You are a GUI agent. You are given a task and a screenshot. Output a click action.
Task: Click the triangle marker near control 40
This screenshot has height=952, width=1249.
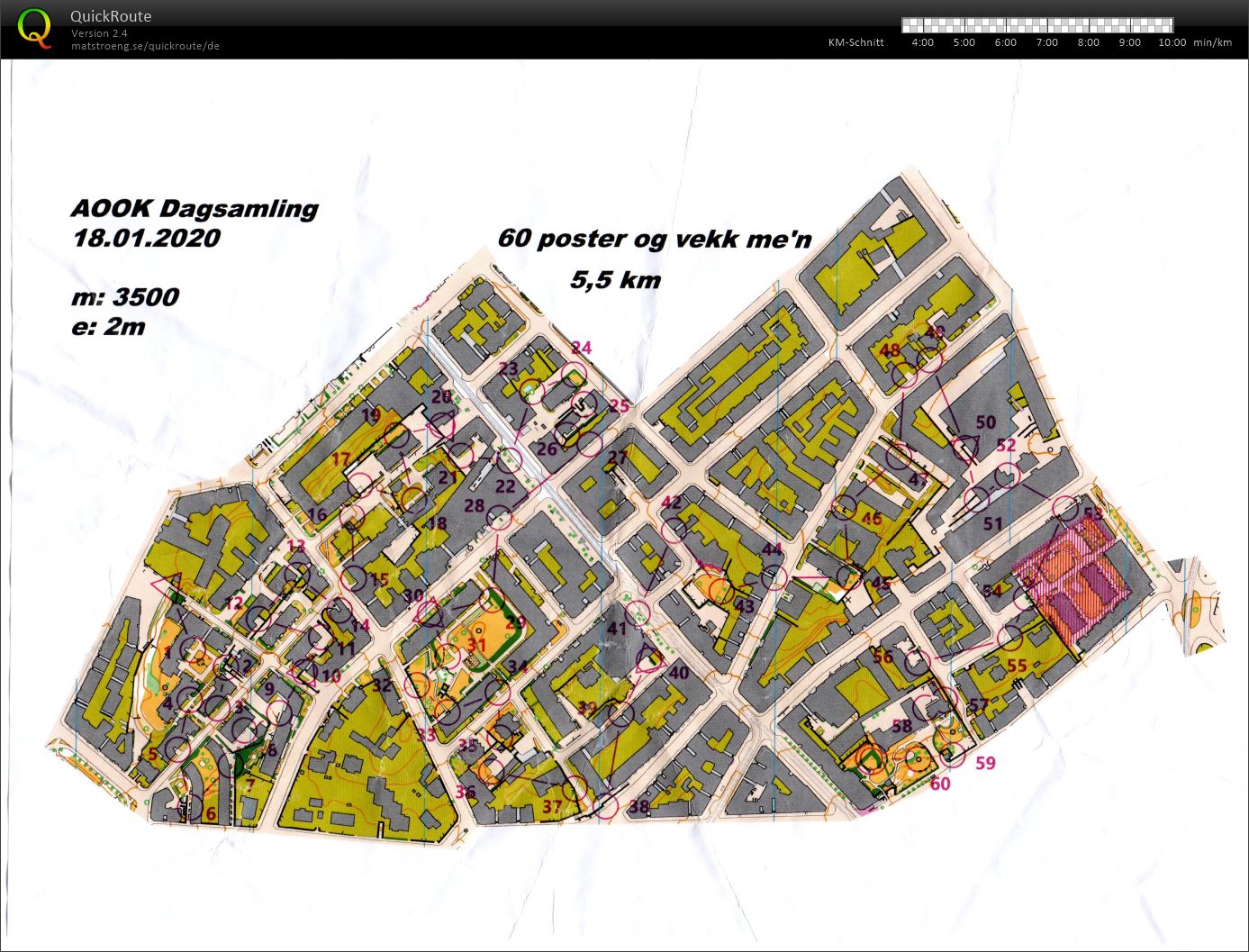[648, 660]
